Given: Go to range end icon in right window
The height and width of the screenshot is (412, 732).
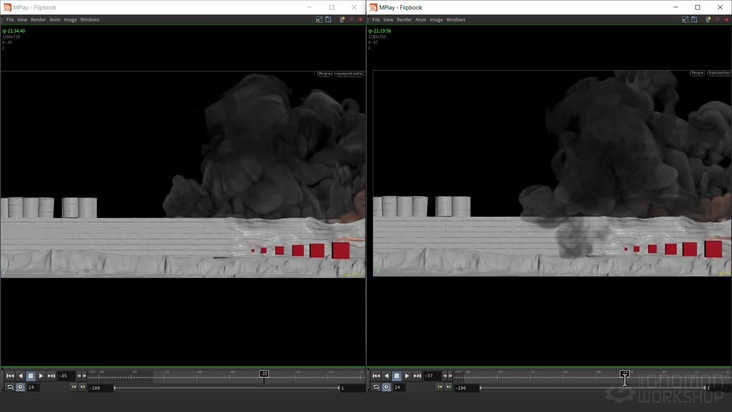Looking at the screenshot, I should pos(449,387).
